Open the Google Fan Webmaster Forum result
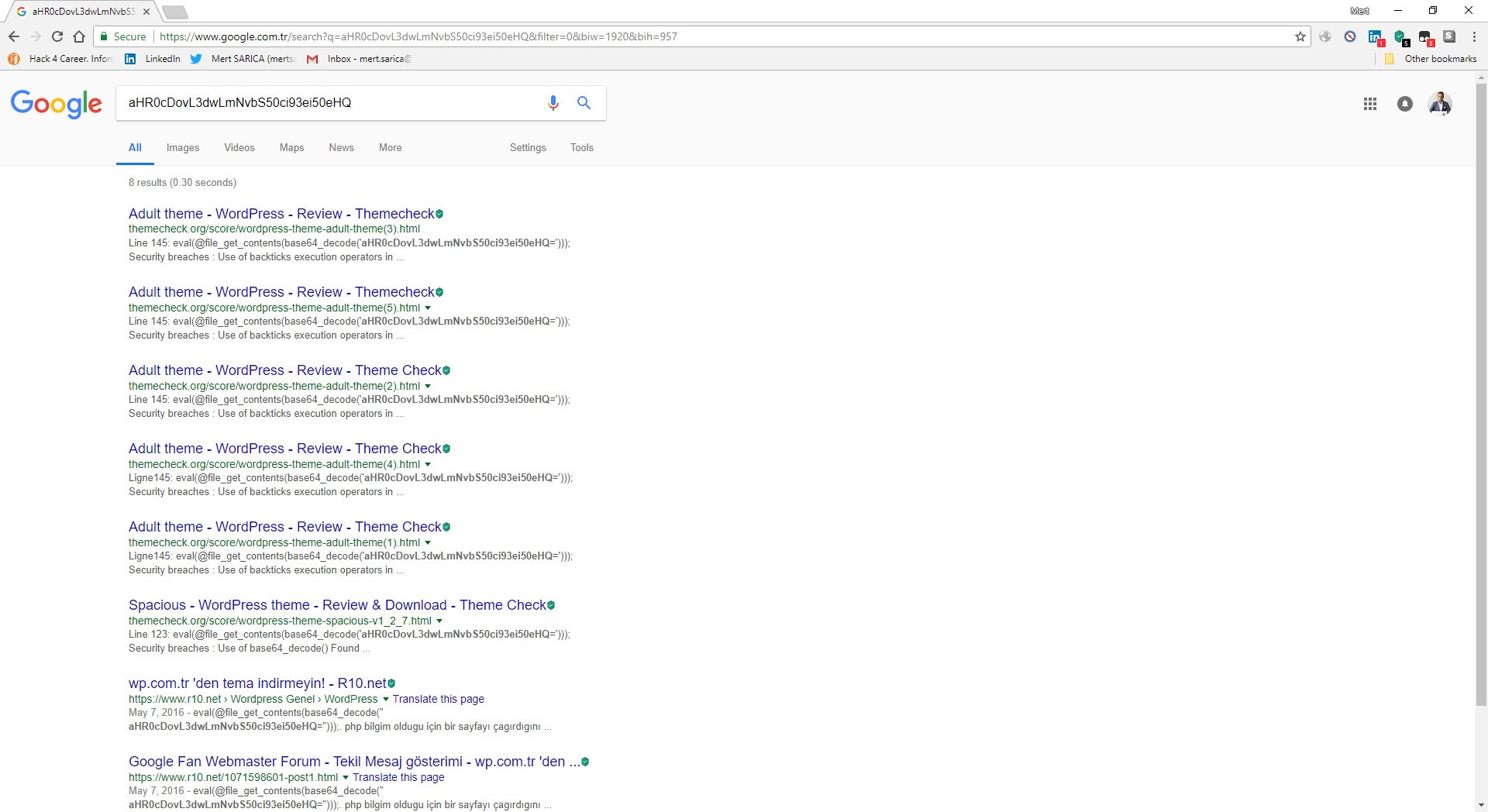Screen dimensions: 1488x812 354,762
